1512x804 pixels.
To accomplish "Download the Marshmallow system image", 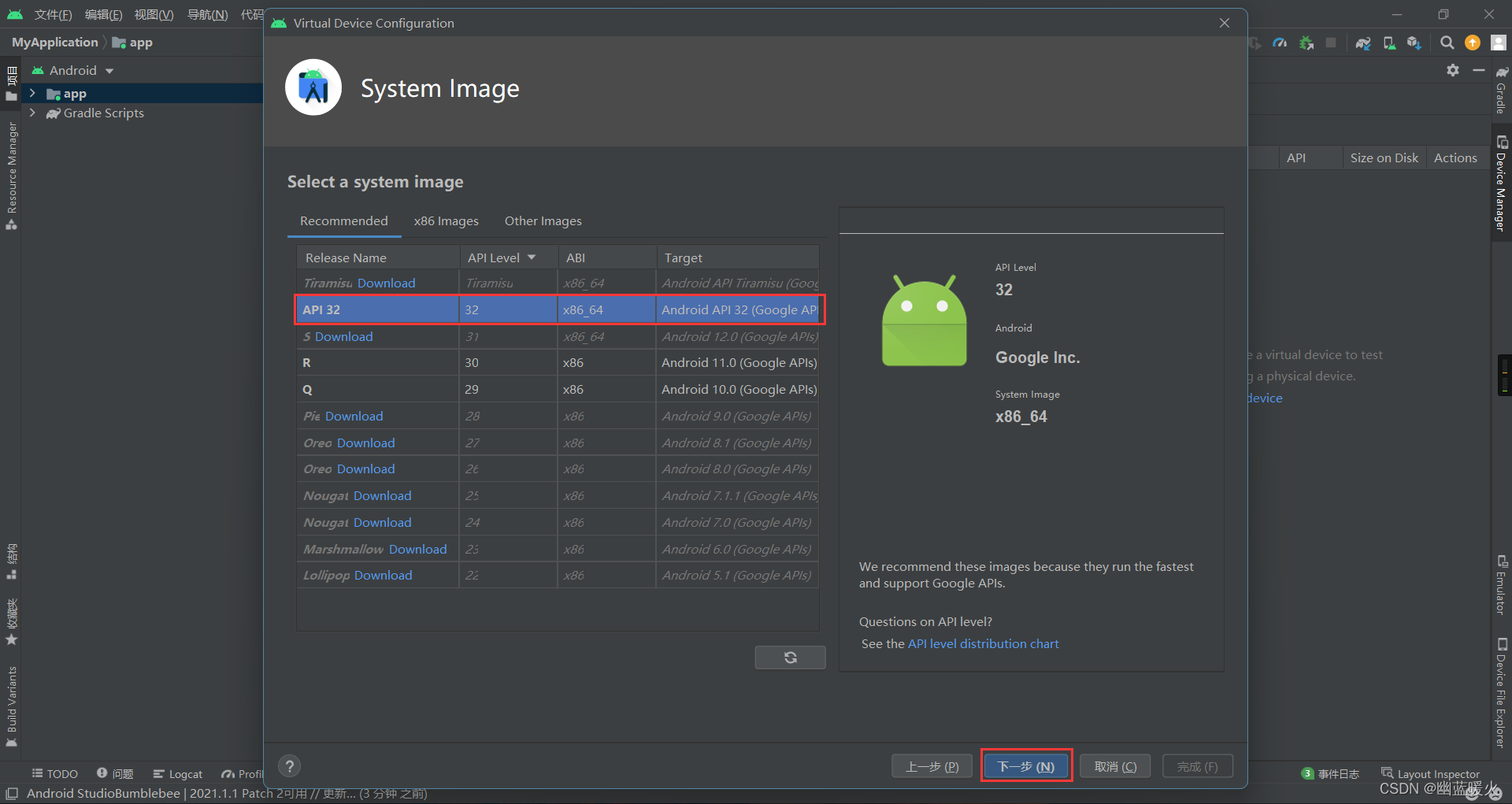I will 417,549.
